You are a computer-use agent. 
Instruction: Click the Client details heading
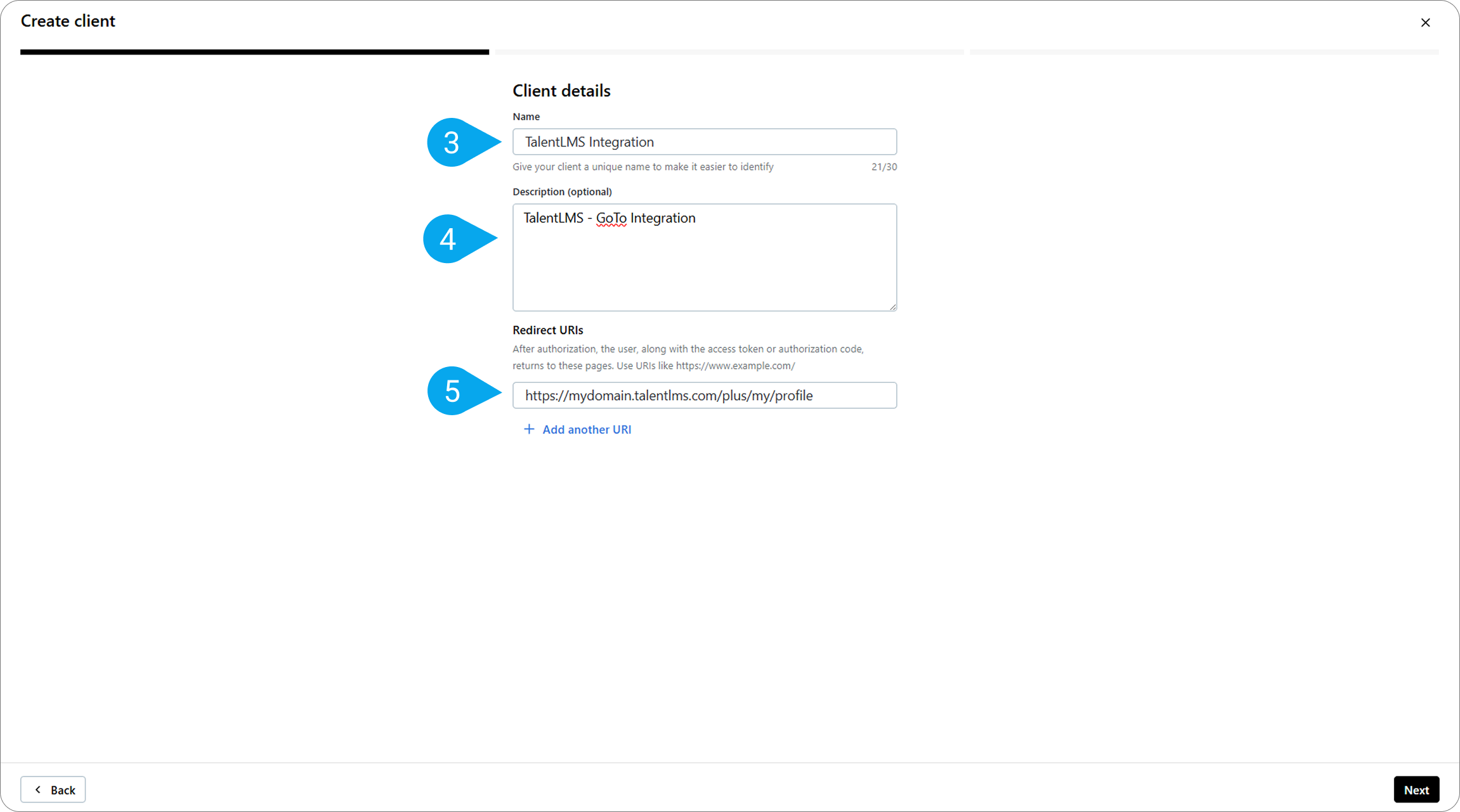coord(561,91)
